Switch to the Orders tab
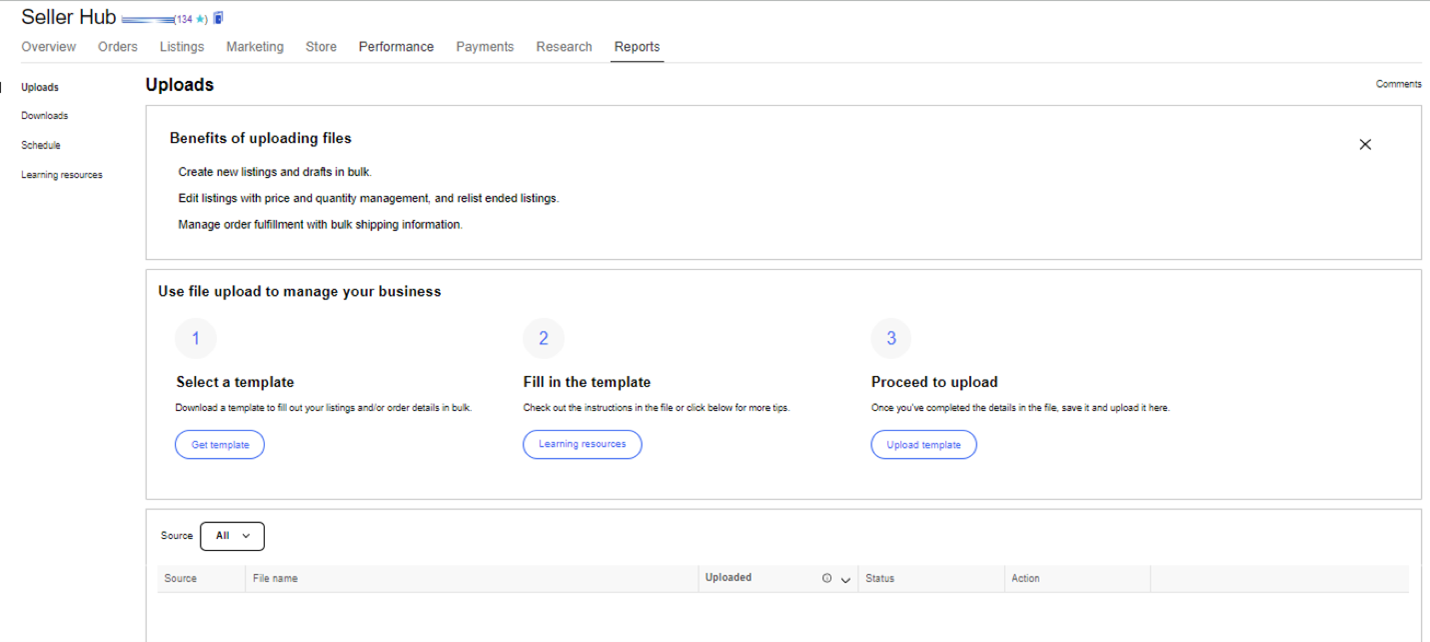The width and height of the screenshot is (1430, 642). coord(118,47)
